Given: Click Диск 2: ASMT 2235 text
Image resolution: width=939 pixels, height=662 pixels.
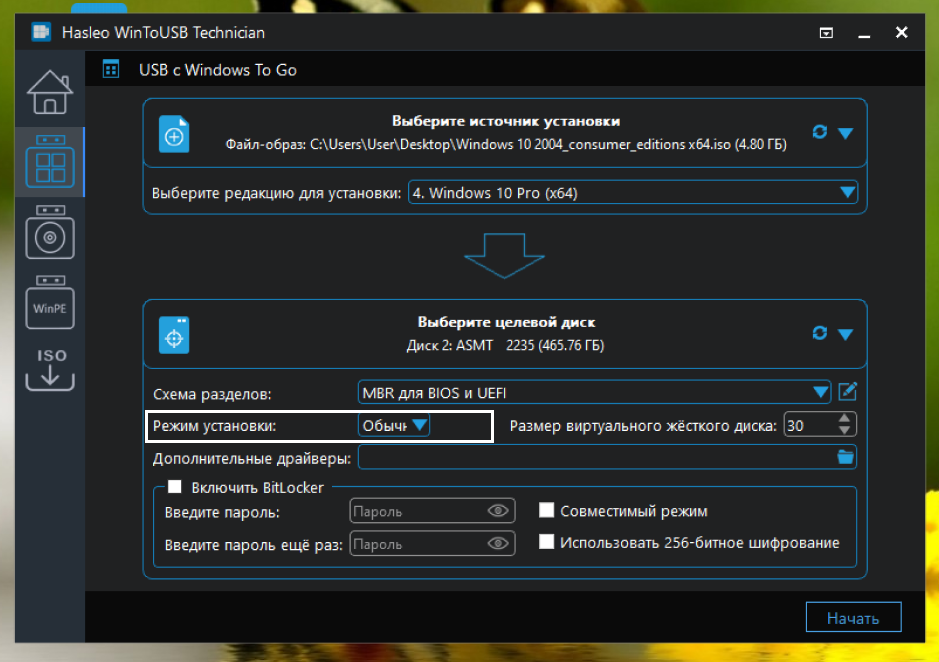Looking at the screenshot, I should click(505, 346).
